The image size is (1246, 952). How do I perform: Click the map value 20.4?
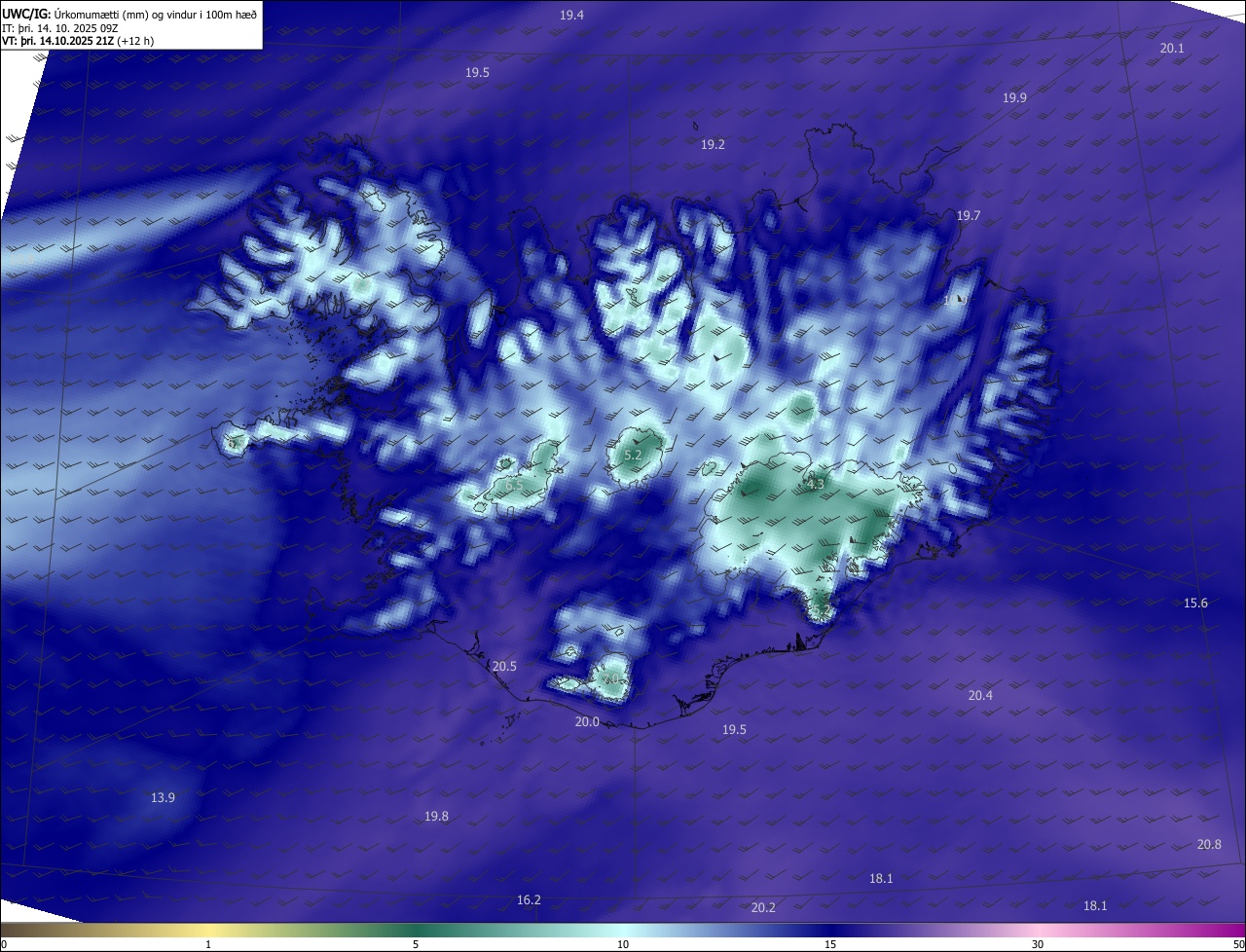(x=980, y=695)
